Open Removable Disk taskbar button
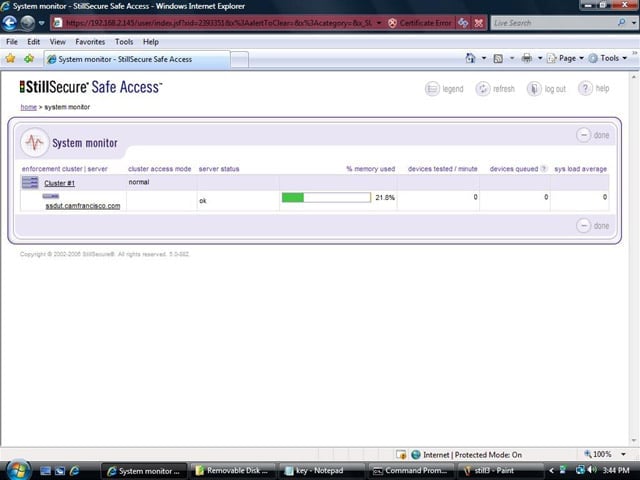 point(233,471)
